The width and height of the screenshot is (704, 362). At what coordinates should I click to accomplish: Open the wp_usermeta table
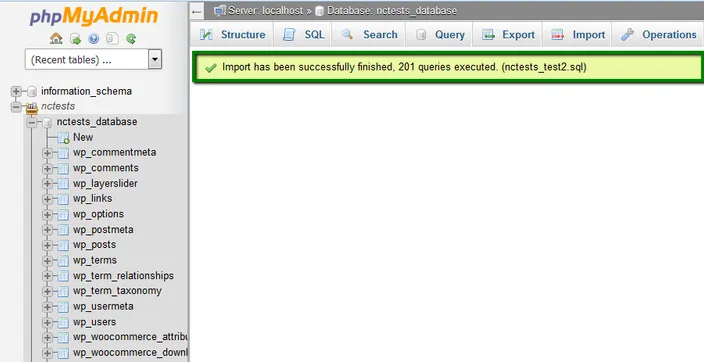tap(103, 307)
